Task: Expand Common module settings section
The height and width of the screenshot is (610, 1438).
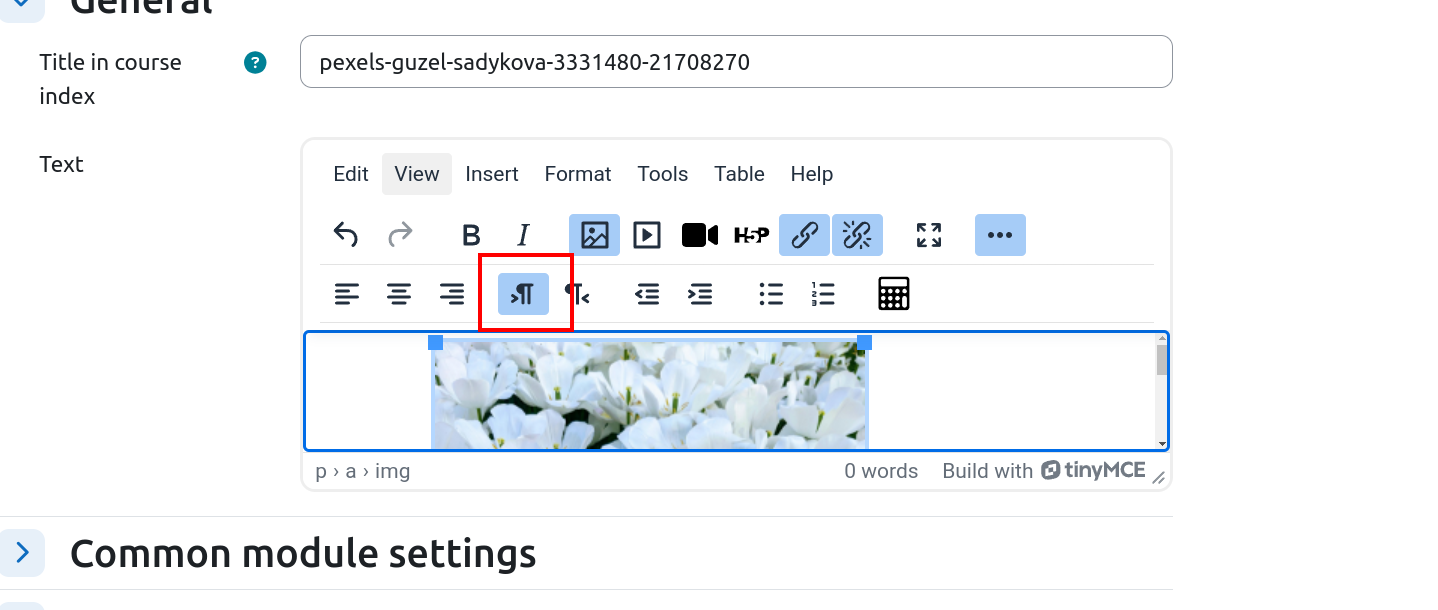Action: (x=22, y=552)
